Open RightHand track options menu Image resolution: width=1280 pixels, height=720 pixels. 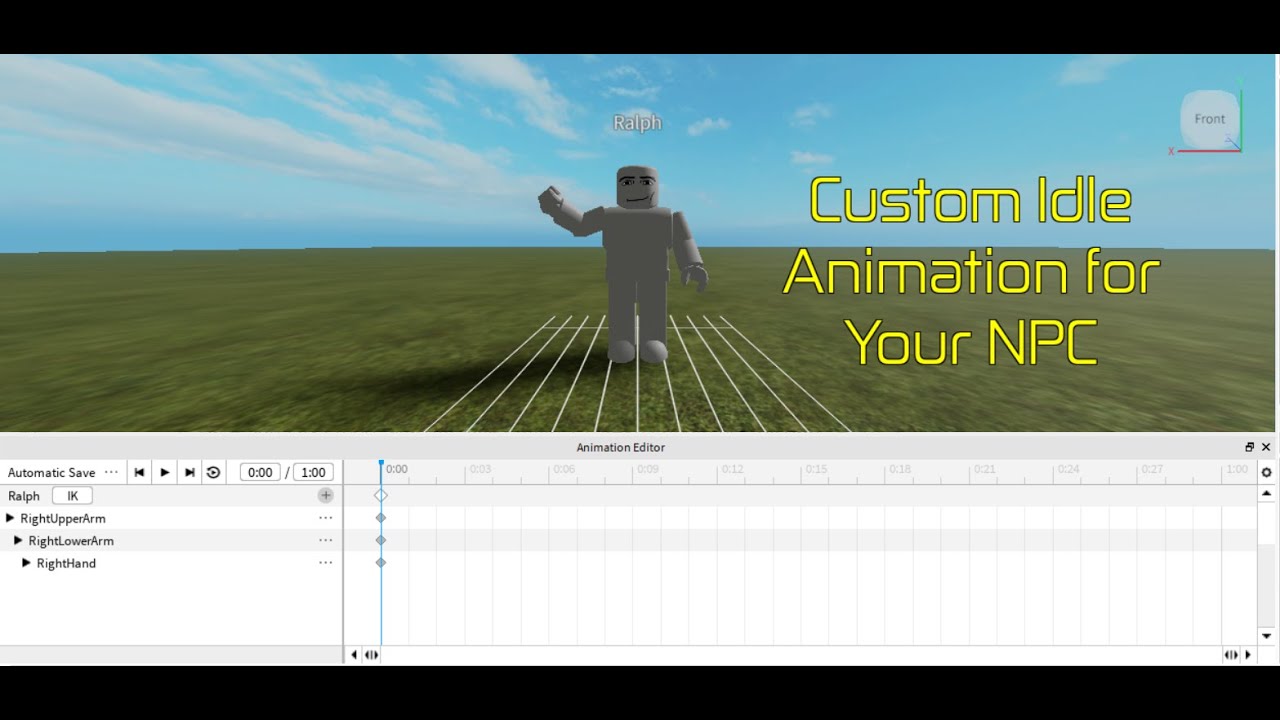(325, 563)
